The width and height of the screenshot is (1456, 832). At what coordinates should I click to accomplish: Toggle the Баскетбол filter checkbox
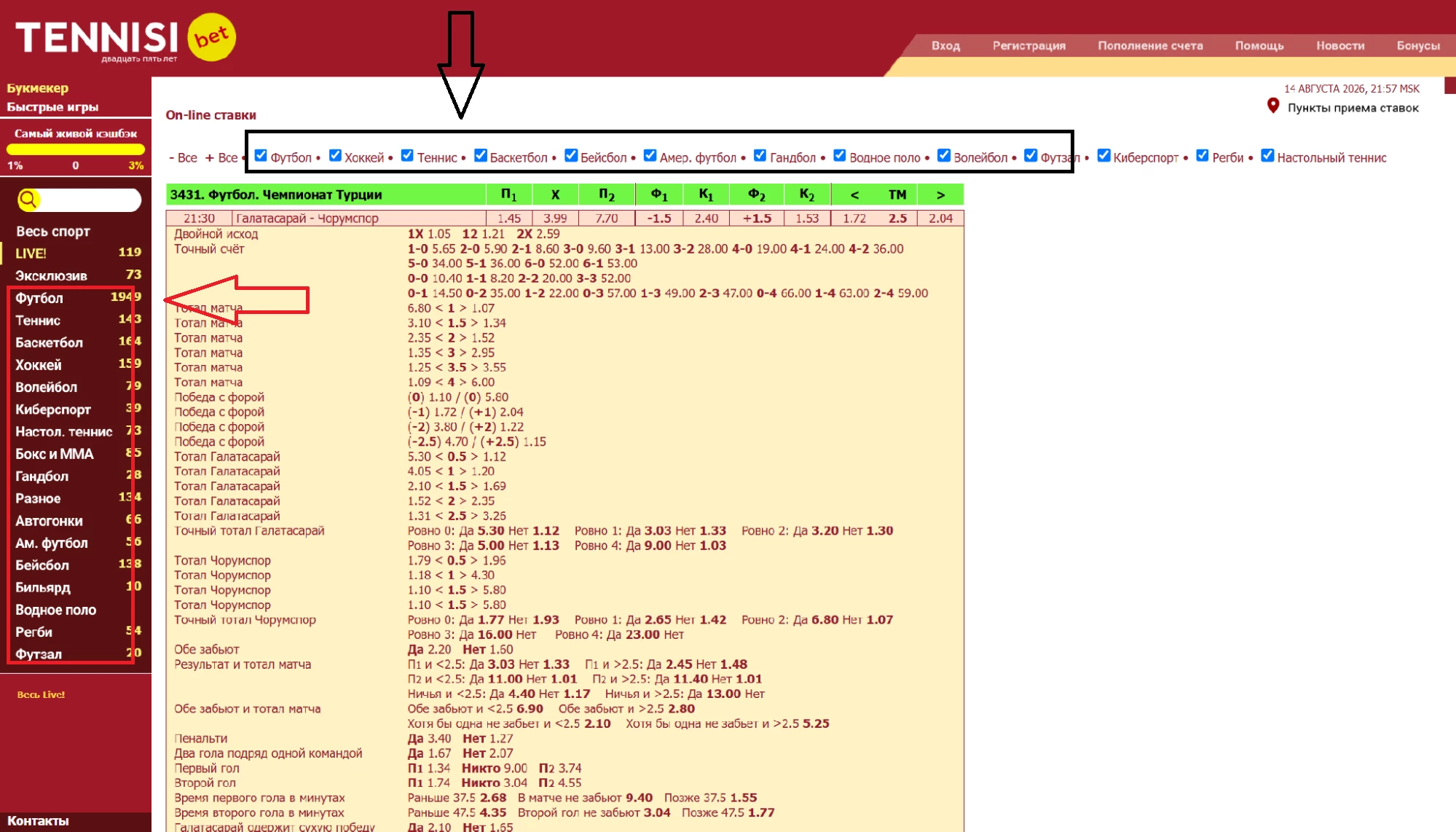coord(480,156)
